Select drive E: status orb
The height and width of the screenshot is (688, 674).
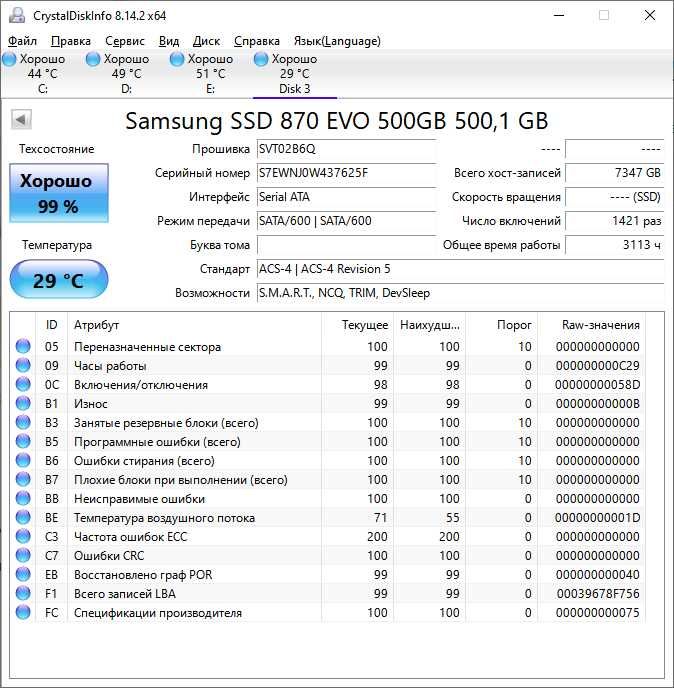point(177,59)
